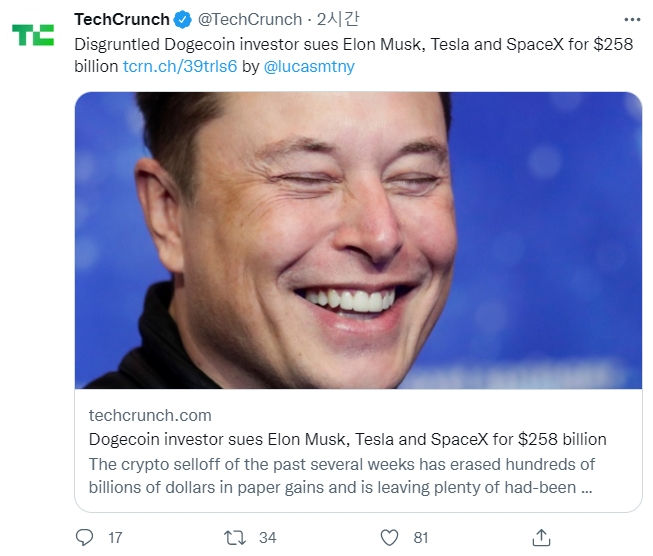Open the card headline about Dogecoin investor
The width and height of the screenshot is (653, 556).
point(347,439)
